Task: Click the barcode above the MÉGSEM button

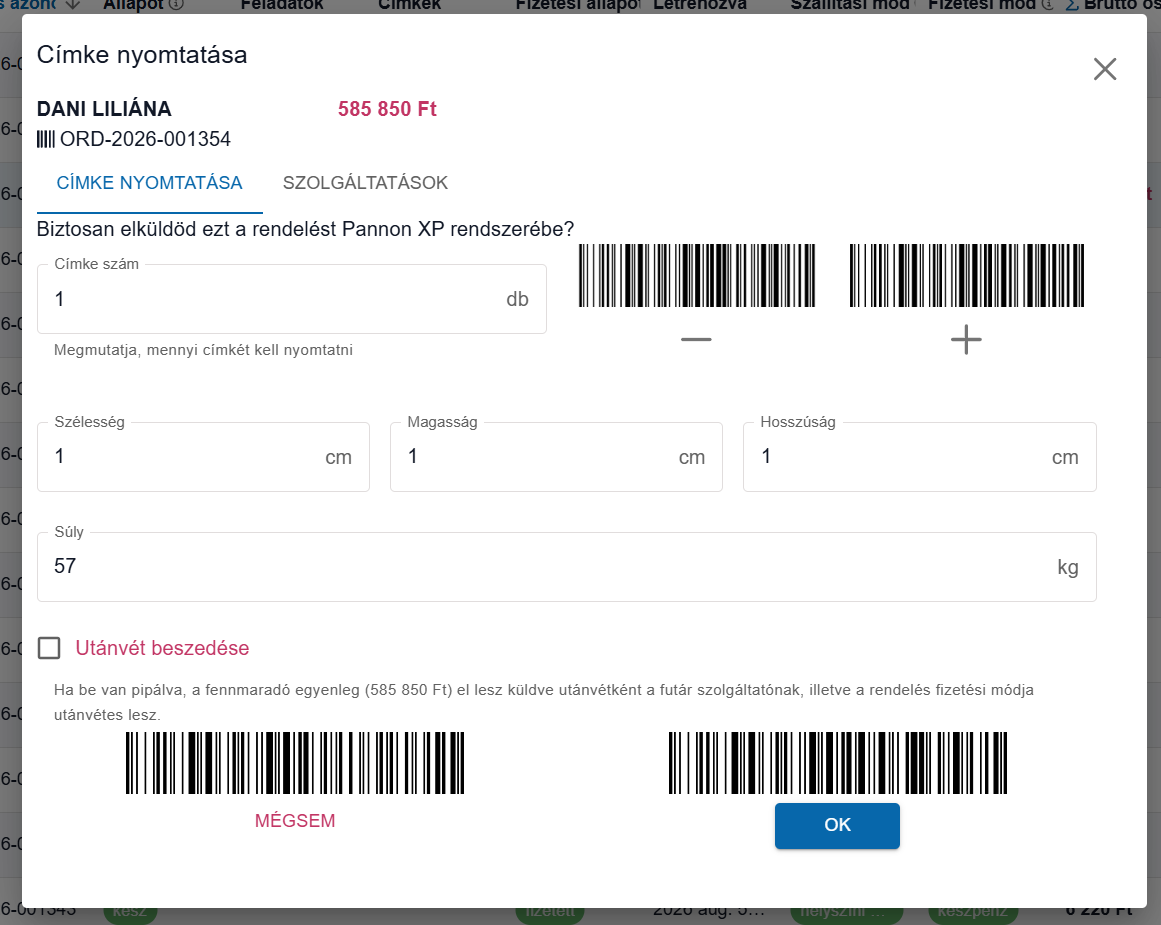Action: click(295, 763)
